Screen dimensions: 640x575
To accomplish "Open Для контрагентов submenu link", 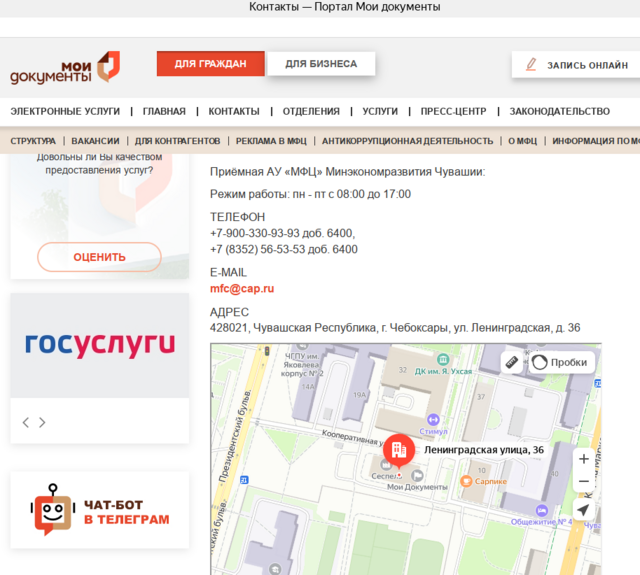I will (x=178, y=141).
